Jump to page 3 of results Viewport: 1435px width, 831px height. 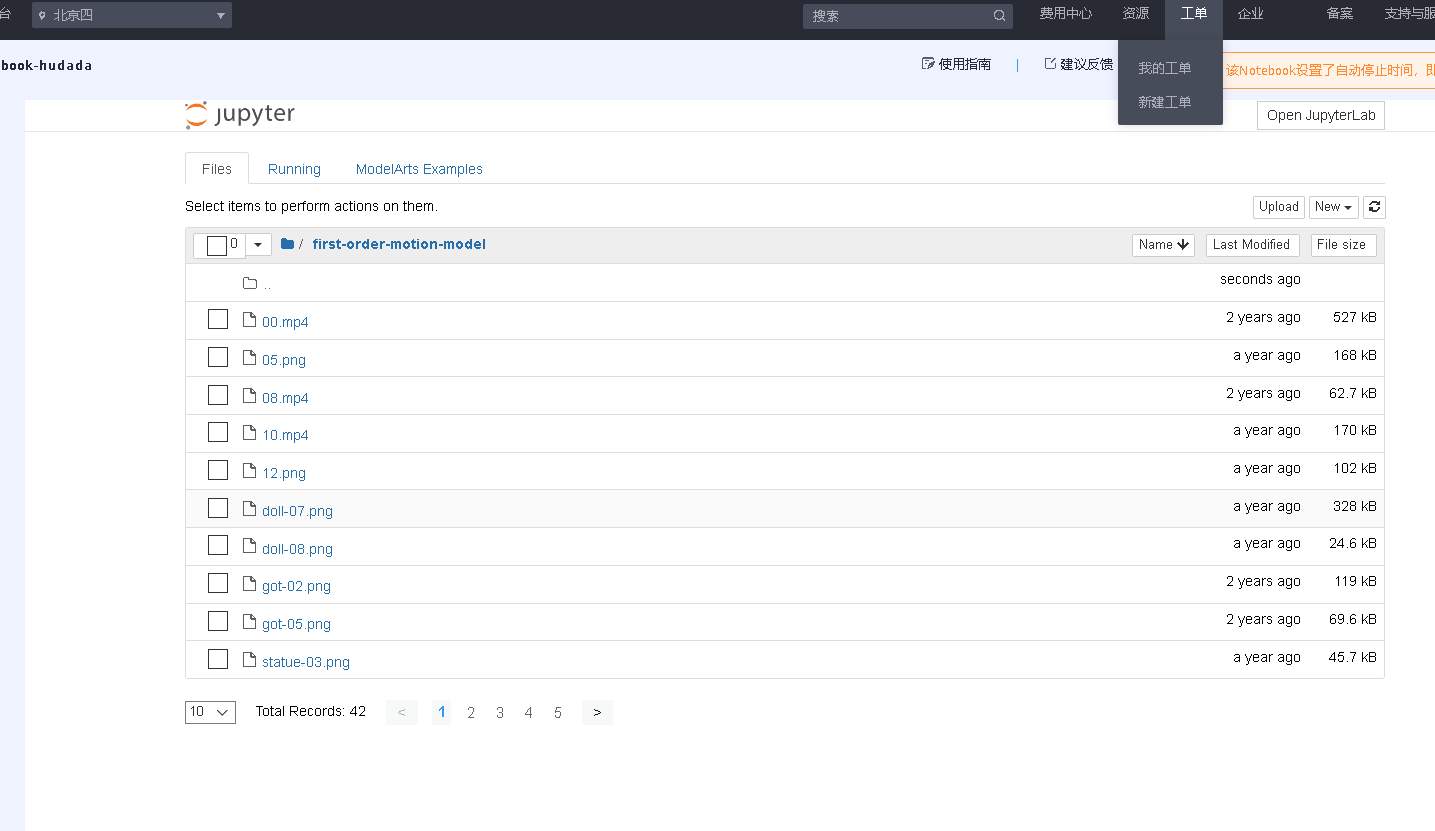click(x=500, y=713)
